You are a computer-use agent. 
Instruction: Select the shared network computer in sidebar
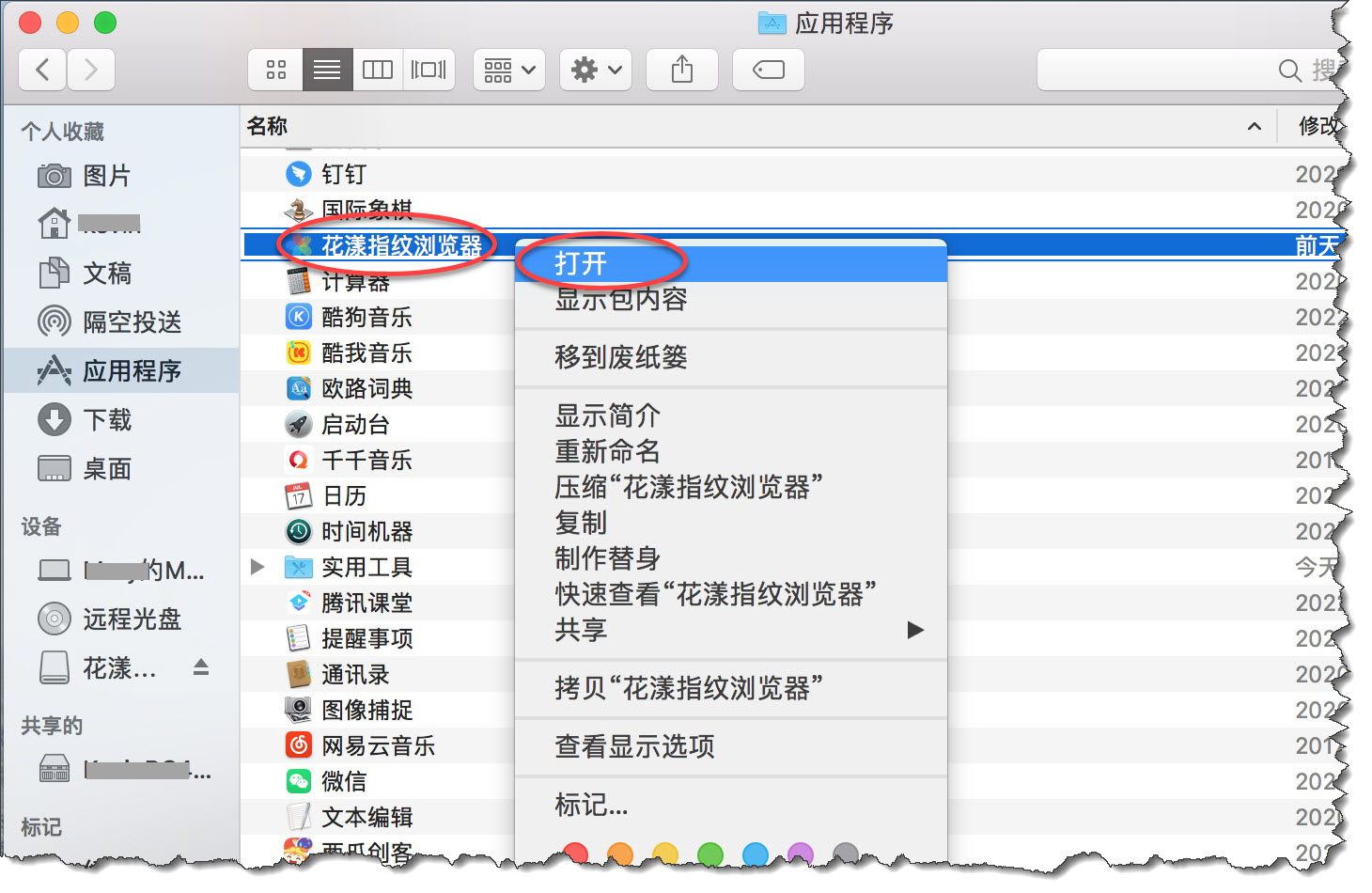point(124,770)
